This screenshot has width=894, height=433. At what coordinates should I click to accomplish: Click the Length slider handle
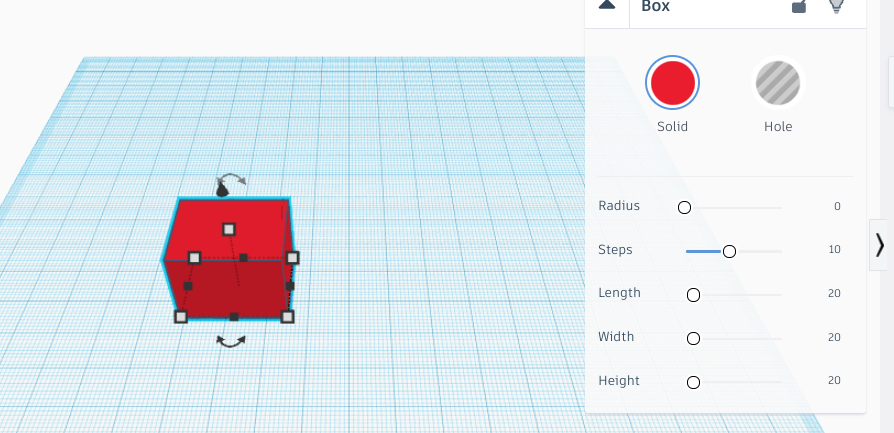[693, 295]
